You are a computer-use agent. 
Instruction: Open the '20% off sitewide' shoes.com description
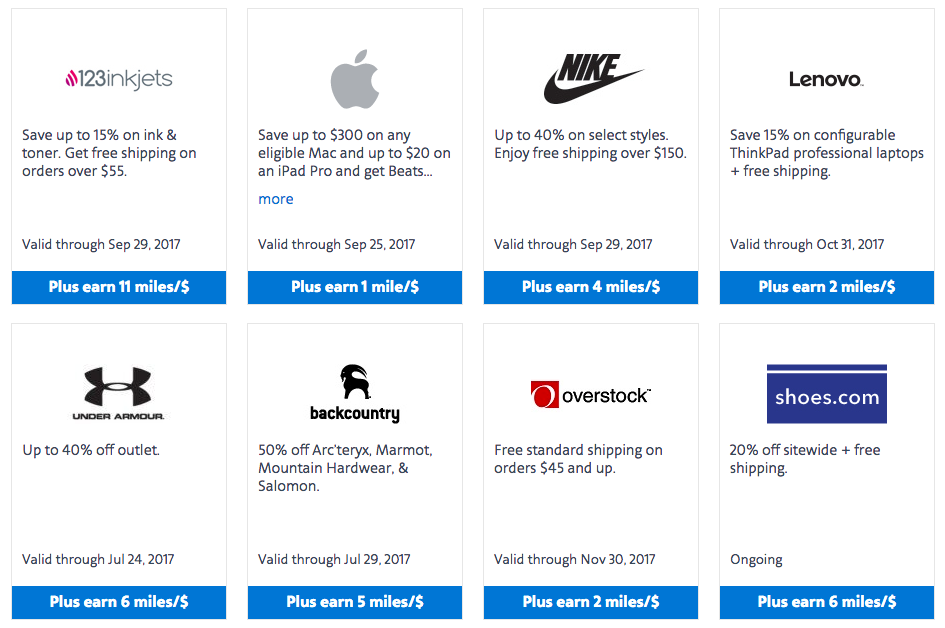(x=805, y=459)
